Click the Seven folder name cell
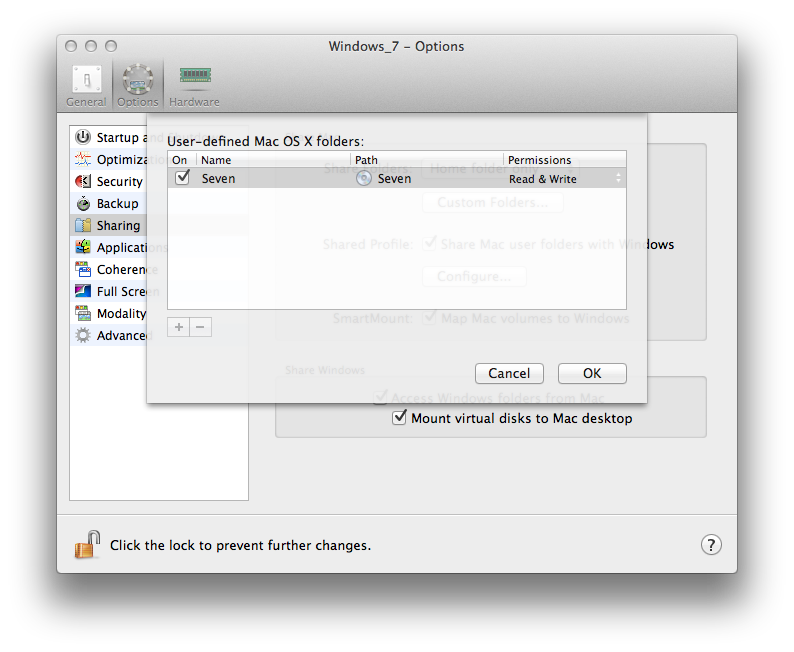The width and height of the screenshot is (794, 652). pos(218,179)
